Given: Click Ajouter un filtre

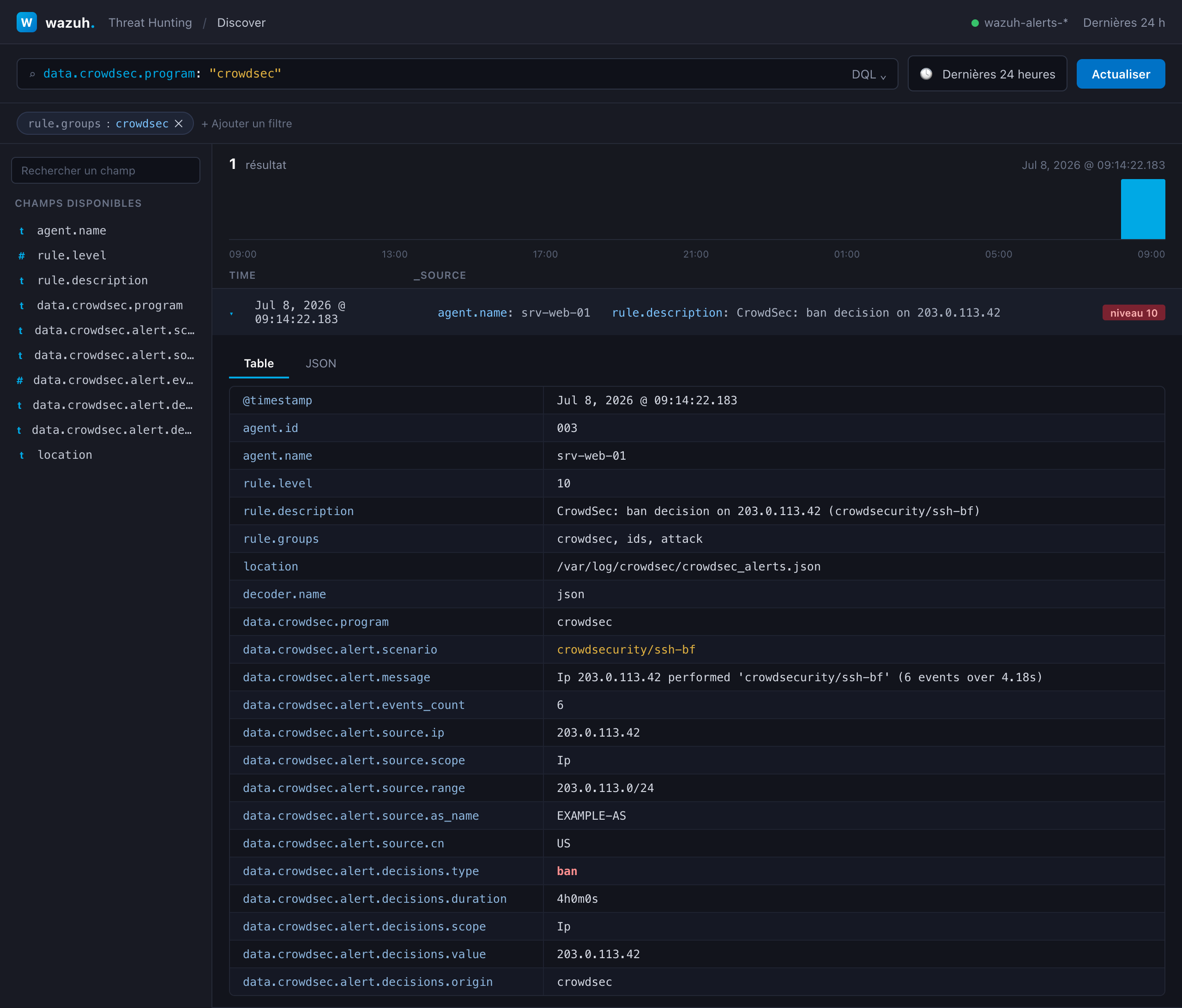Looking at the screenshot, I should pos(247,124).
